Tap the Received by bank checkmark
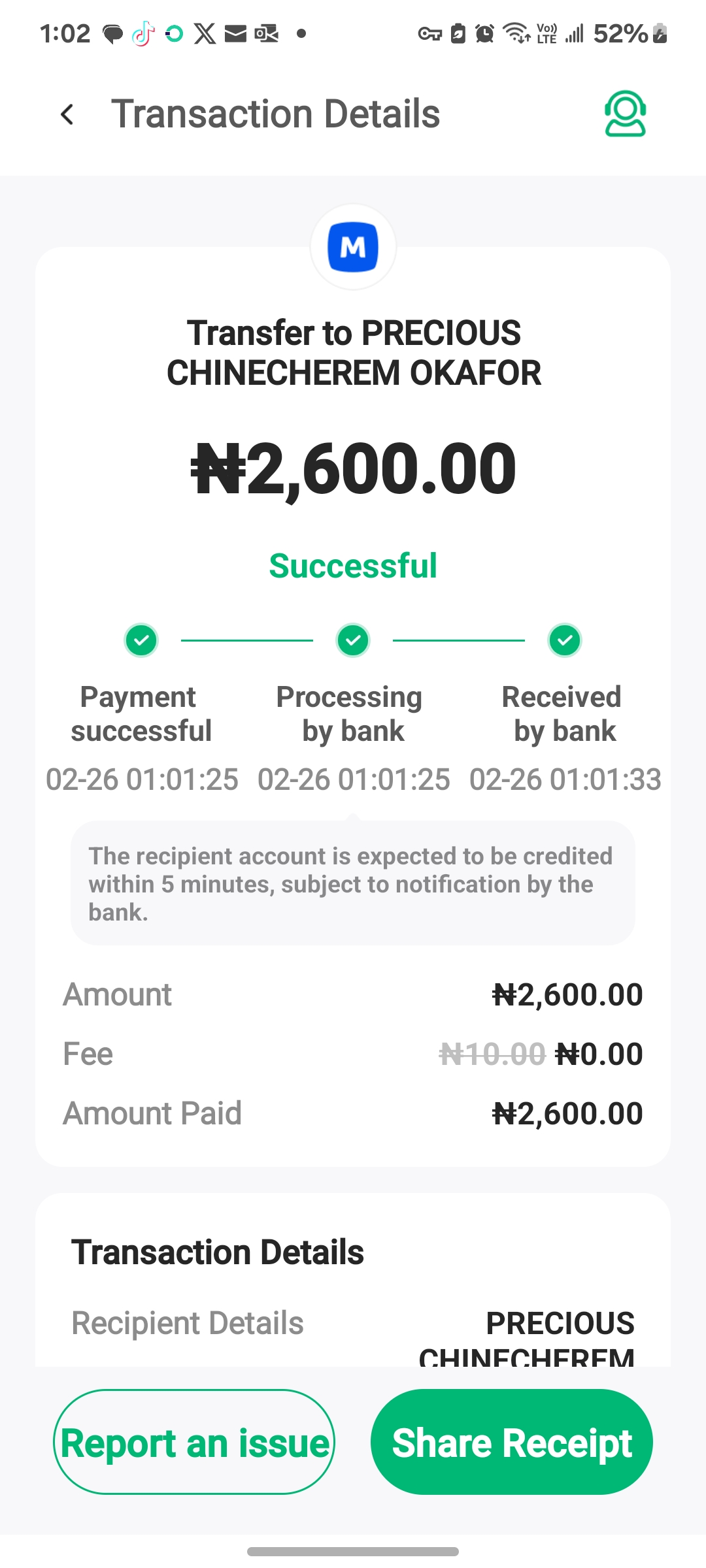The image size is (706, 1568). tap(565, 640)
